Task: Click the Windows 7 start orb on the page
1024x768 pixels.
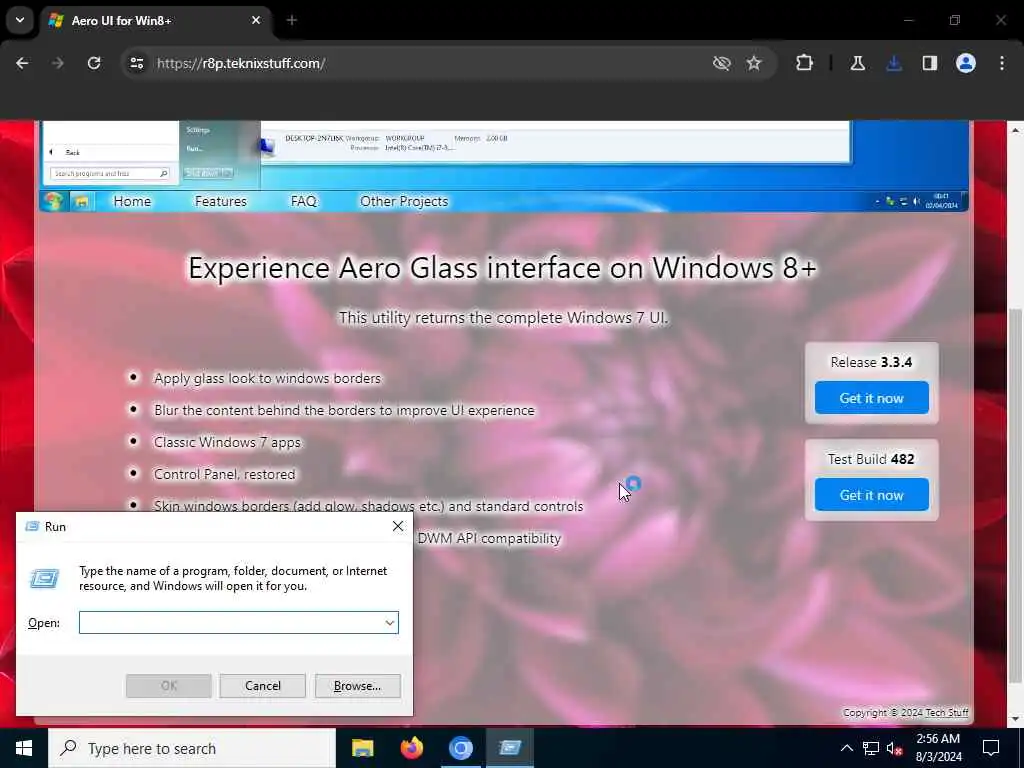Action: pyautogui.click(x=54, y=201)
